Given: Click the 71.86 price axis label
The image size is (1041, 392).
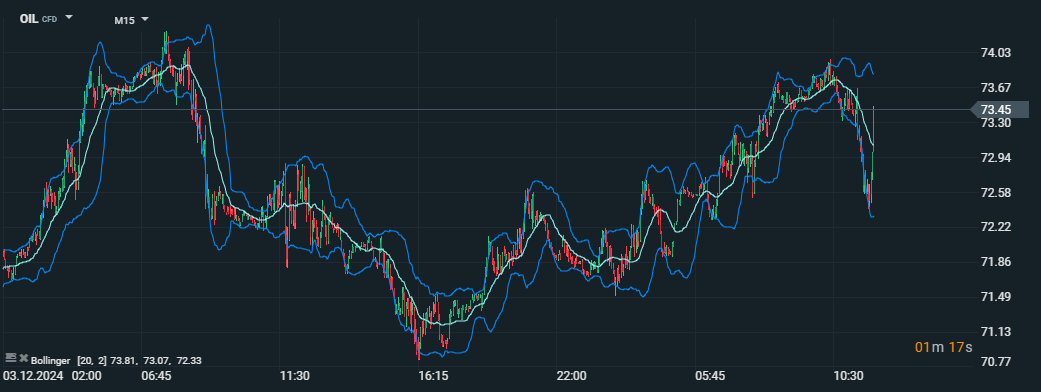Looking at the screenshot, I should [995, 262].
